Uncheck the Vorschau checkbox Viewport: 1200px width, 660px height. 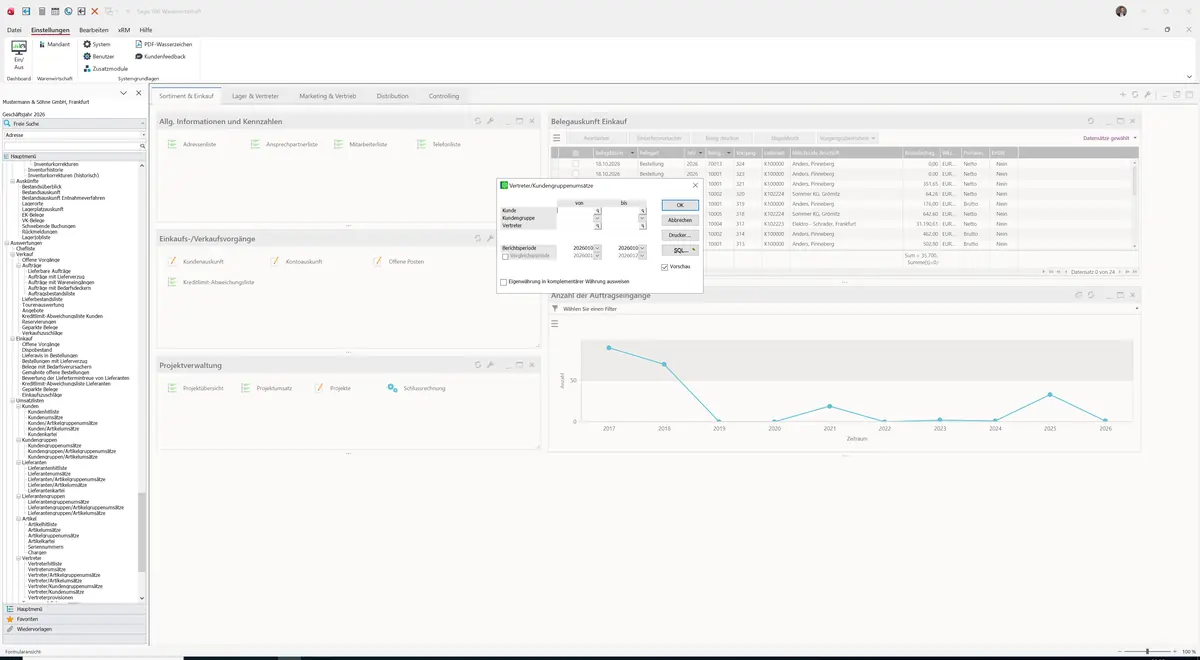pyautogui.click(x=665, y=267)
